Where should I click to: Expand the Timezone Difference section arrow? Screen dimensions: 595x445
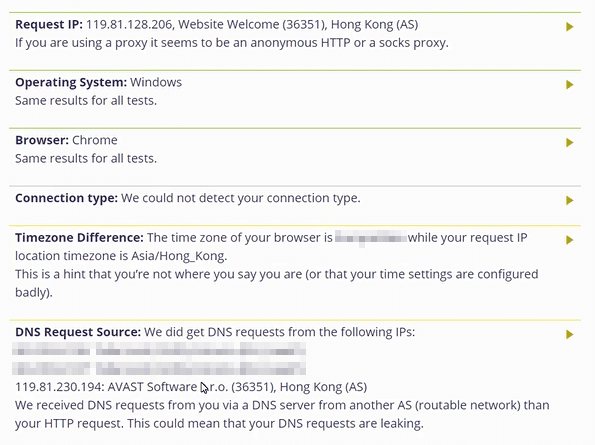point(569,240)
